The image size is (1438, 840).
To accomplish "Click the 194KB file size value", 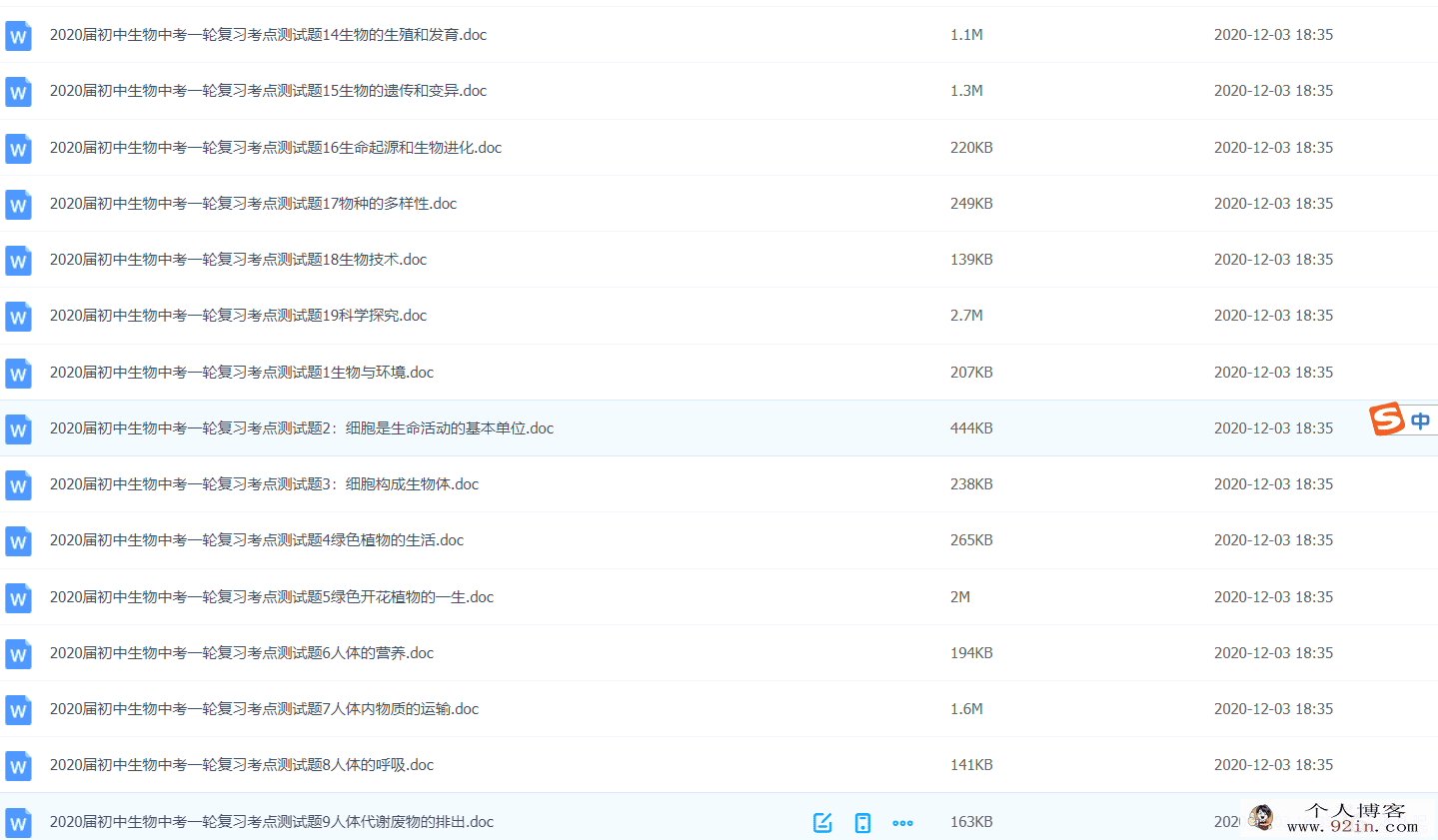I will [971, 652].
